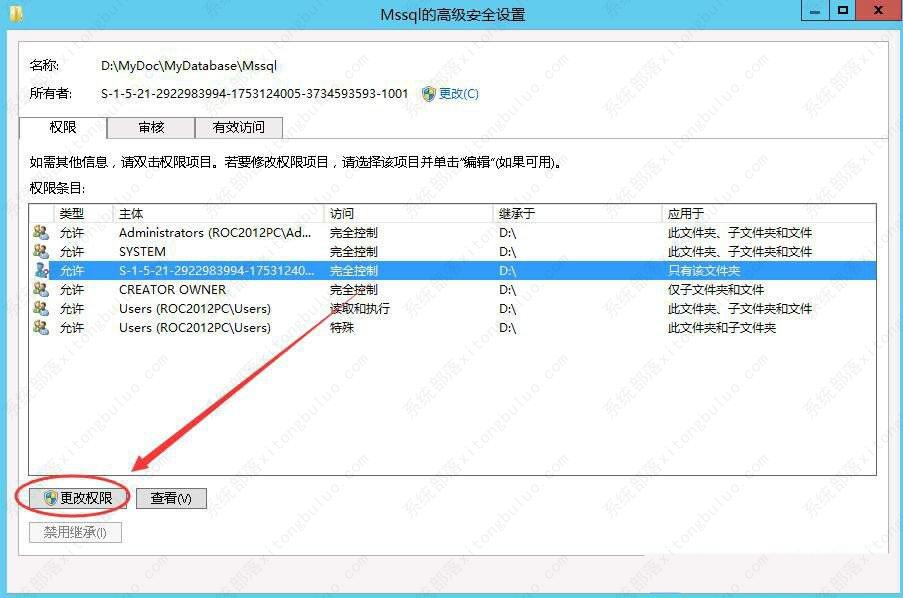Click the shield icon beside 更改(C)

429,94
